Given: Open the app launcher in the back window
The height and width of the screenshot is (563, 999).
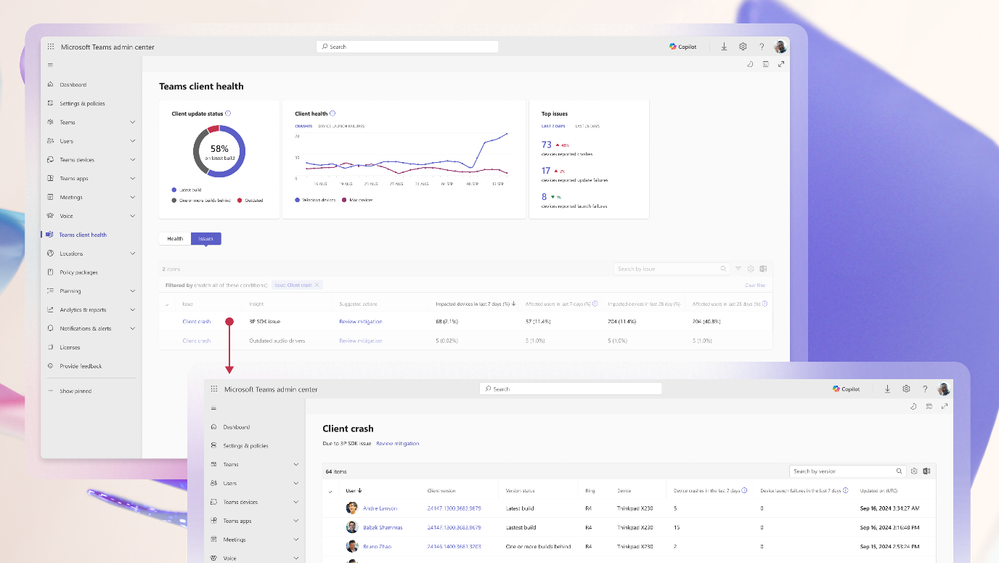Looking at the screenshot, I should (51, 46).
